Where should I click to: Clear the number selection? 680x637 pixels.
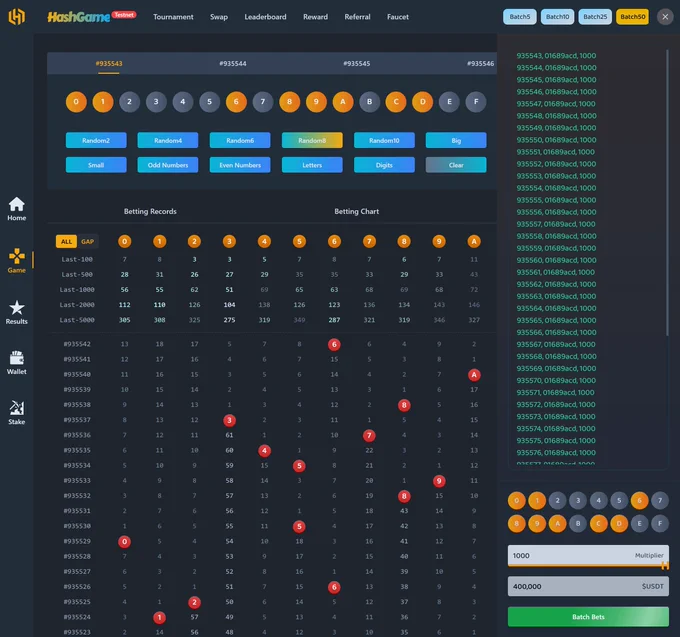pyautogui.click(x=456, y=165)
